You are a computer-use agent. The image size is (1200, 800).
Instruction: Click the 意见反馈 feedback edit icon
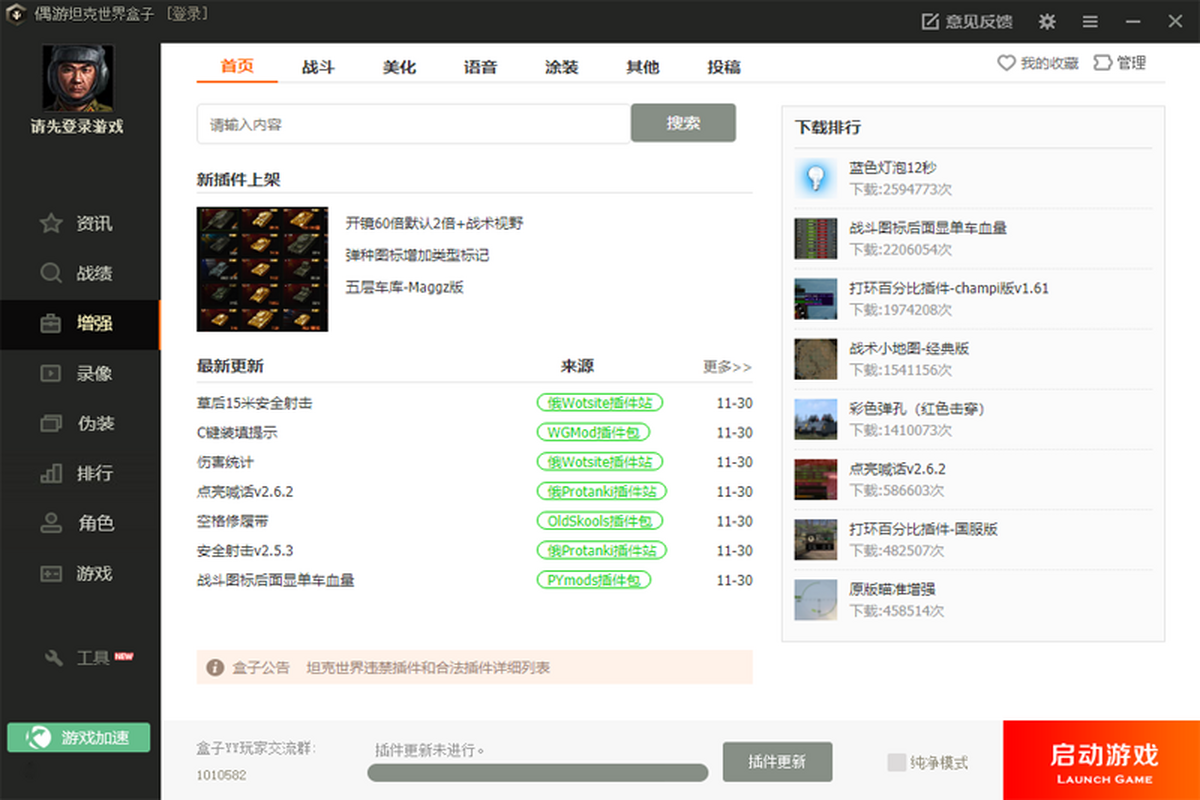pos(929,21)
